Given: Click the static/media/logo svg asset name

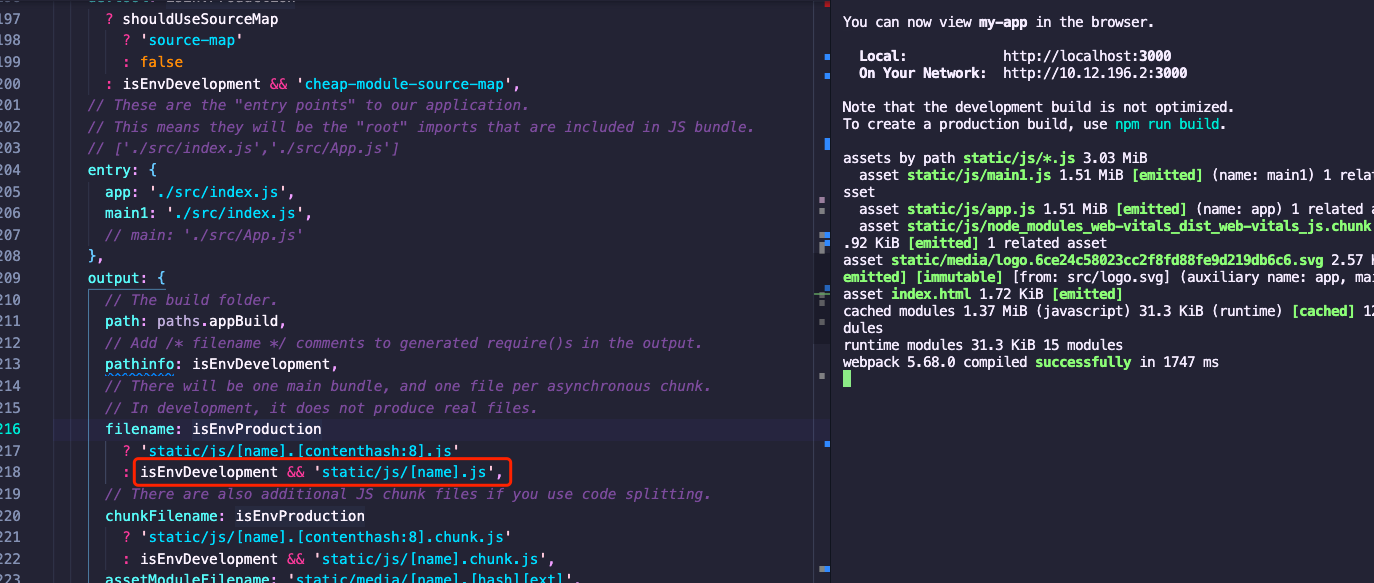Looking at the screenshot, I should (1107, 260).
